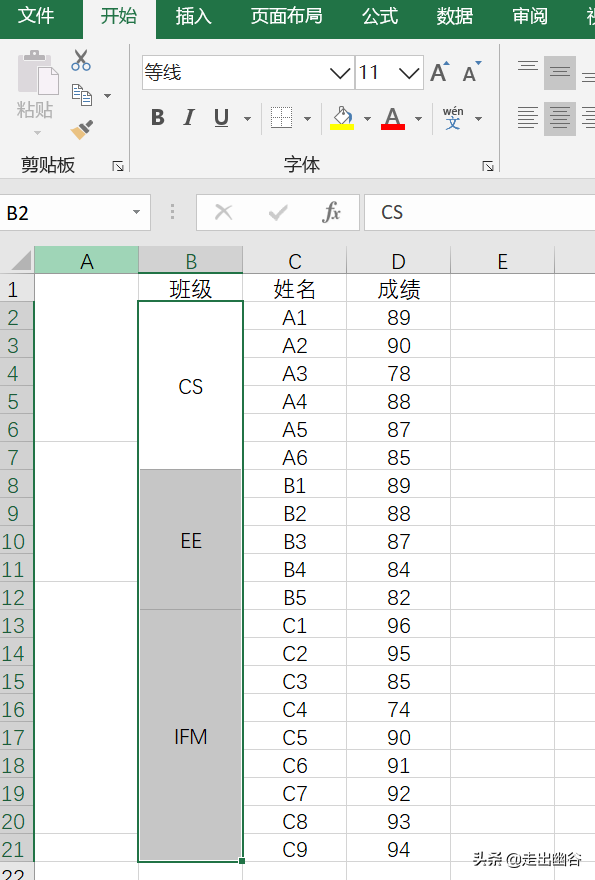Open the 审阅 tab
595x880 pixels.
click(x=530, y=16)
